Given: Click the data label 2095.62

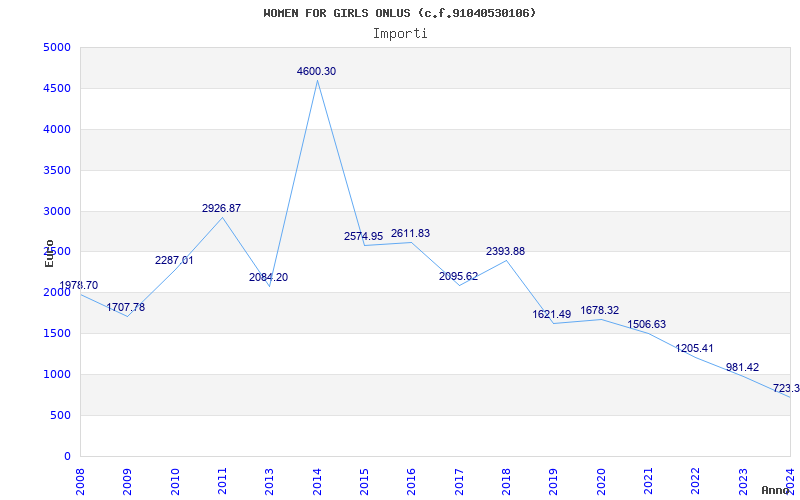Looking at the screenshot, I should coord(459,277).
